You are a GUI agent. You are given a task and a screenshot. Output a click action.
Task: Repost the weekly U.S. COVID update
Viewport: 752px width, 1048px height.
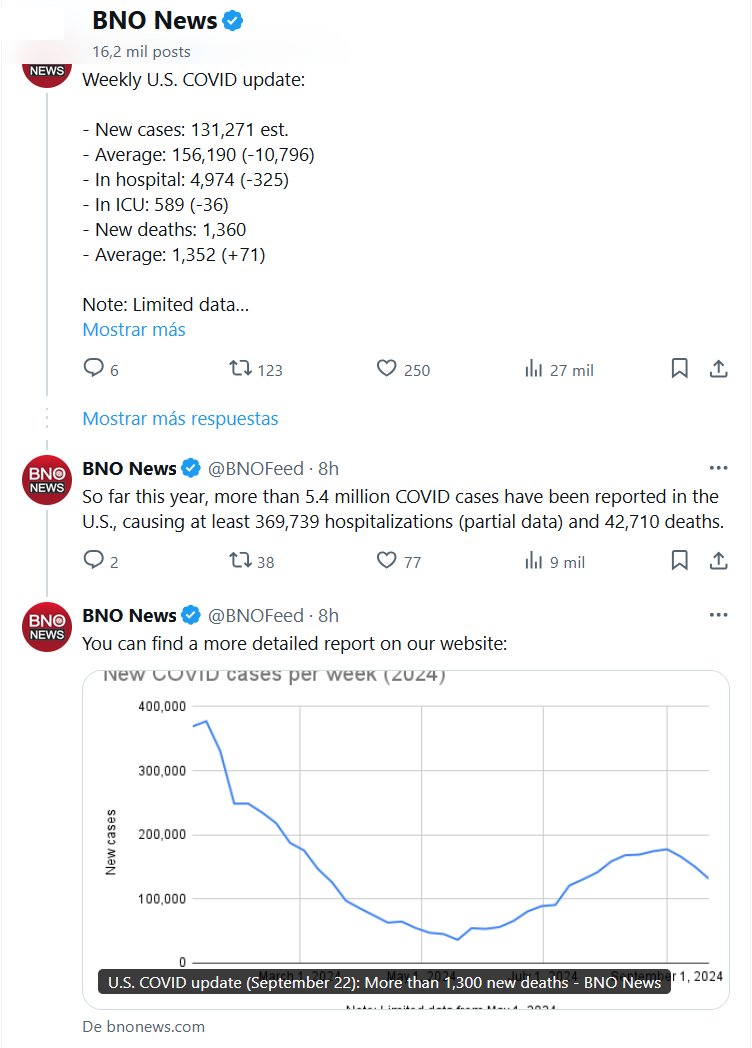[241, 369]
